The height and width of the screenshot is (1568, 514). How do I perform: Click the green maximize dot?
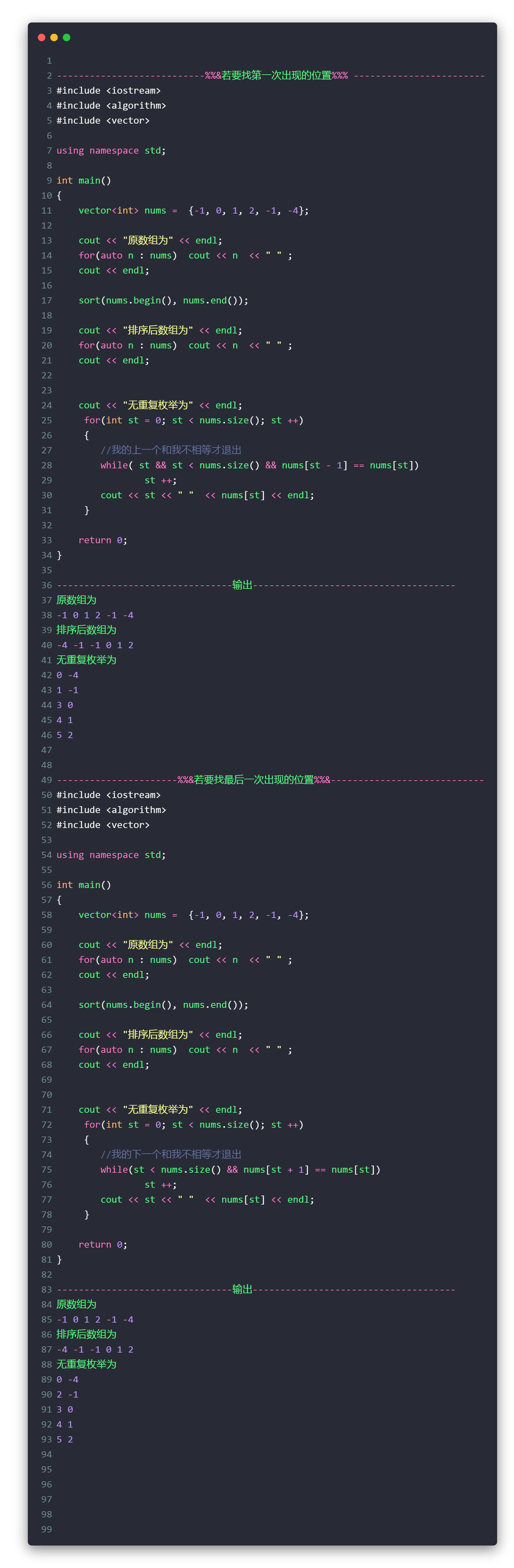click(66, 38)
